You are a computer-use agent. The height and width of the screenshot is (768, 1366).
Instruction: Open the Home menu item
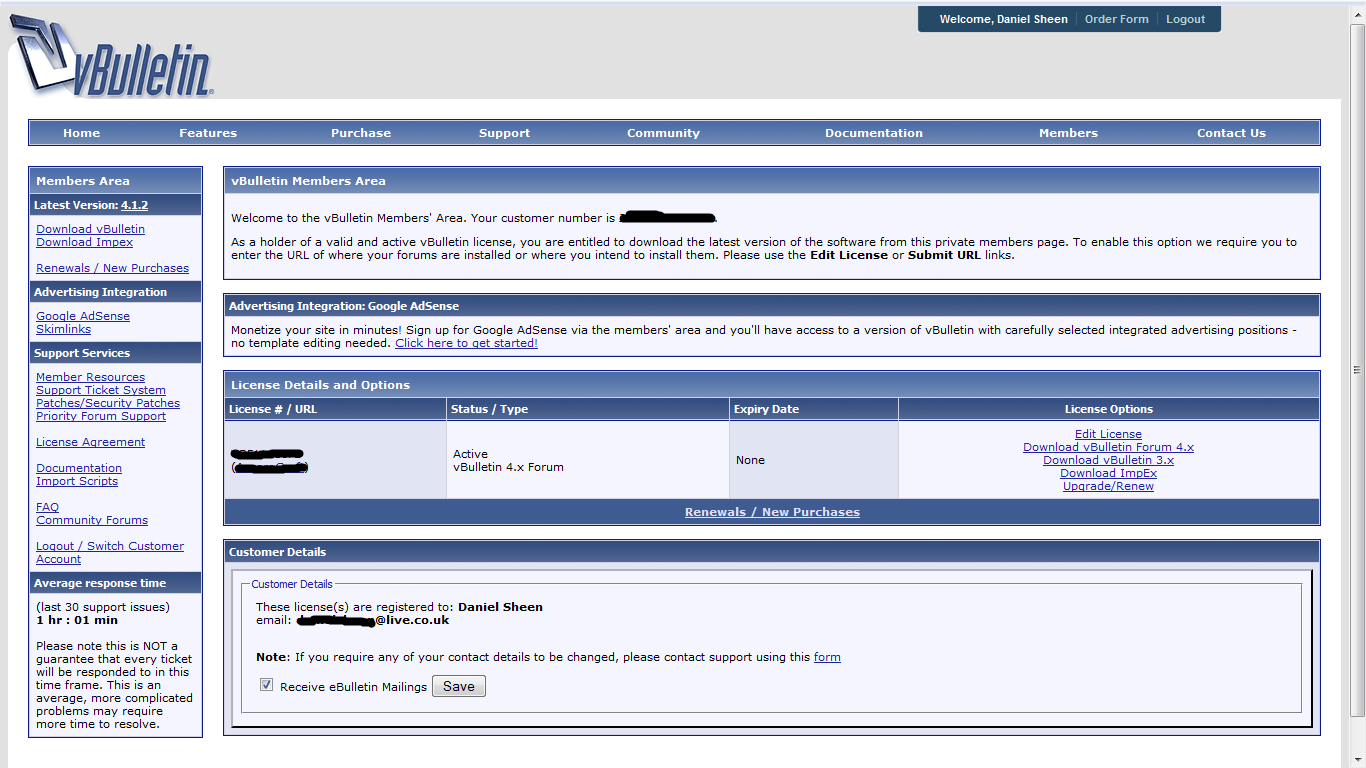click(81, 133)
